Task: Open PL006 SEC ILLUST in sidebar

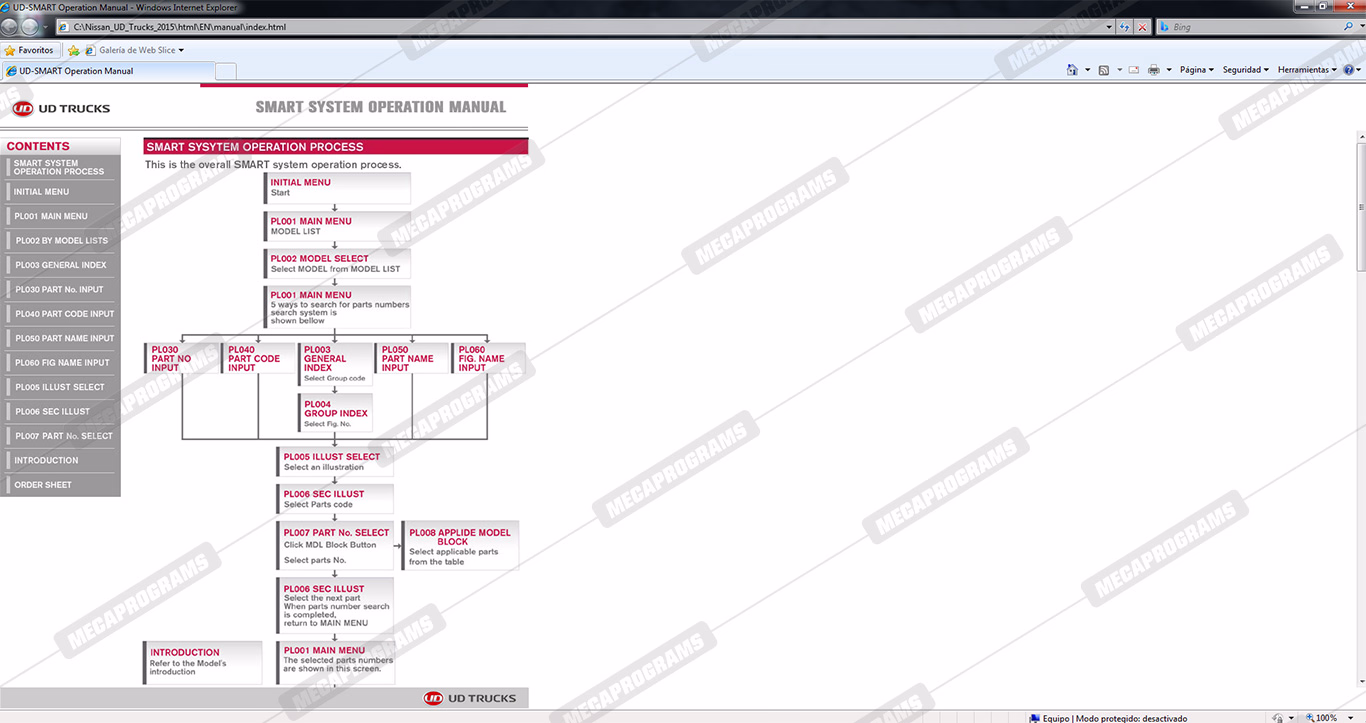Action: pos(60,411)
